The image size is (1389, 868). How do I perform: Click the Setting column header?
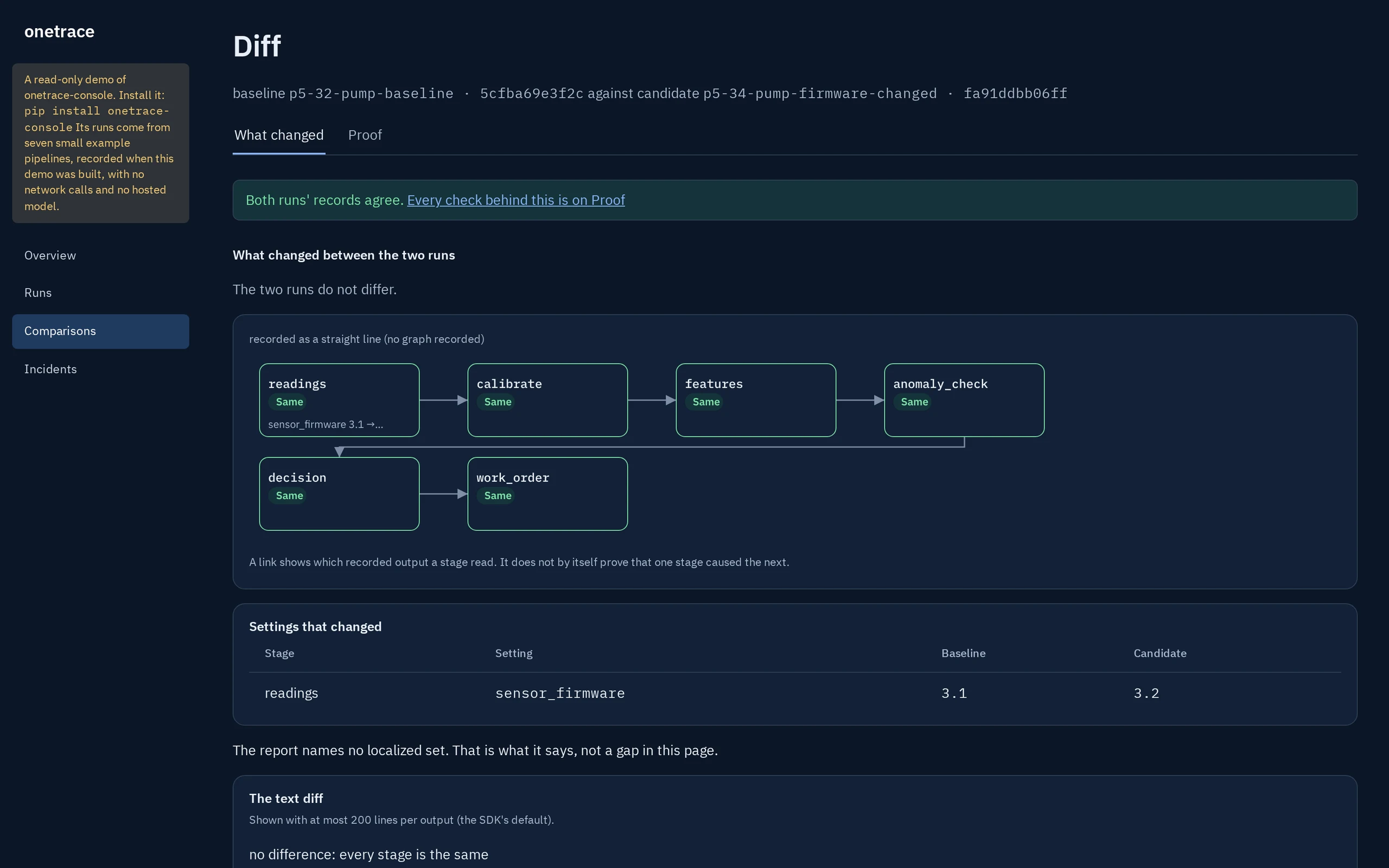click(x=514, y=653)
